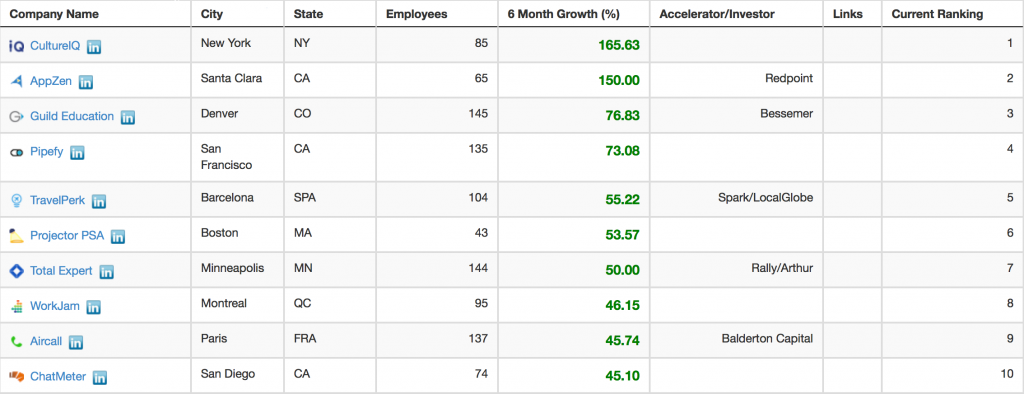The height and width of the screenshot is (394, 1024).
Task: Click the CultureIQ logo icon
Action: (16, 46)
